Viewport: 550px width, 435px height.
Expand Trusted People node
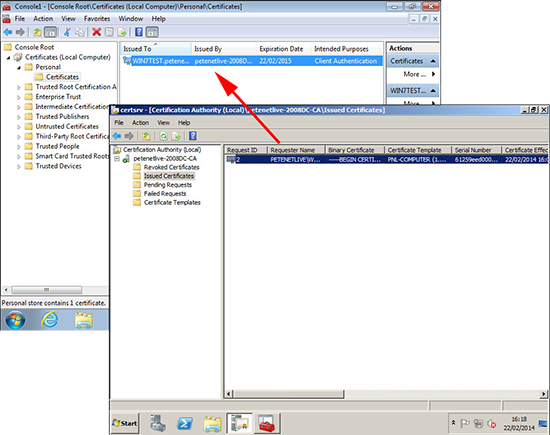click(x=19, y=147)
